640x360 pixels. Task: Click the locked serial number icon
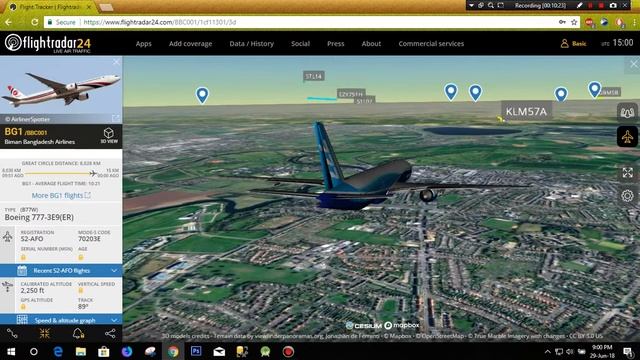pyautogui.click(x=23, y=257)
